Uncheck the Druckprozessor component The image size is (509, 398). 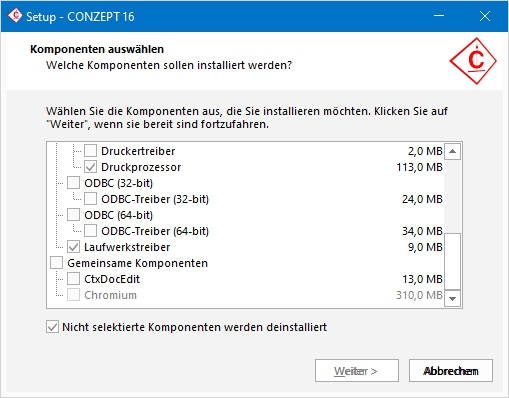(x=90, y=167)
